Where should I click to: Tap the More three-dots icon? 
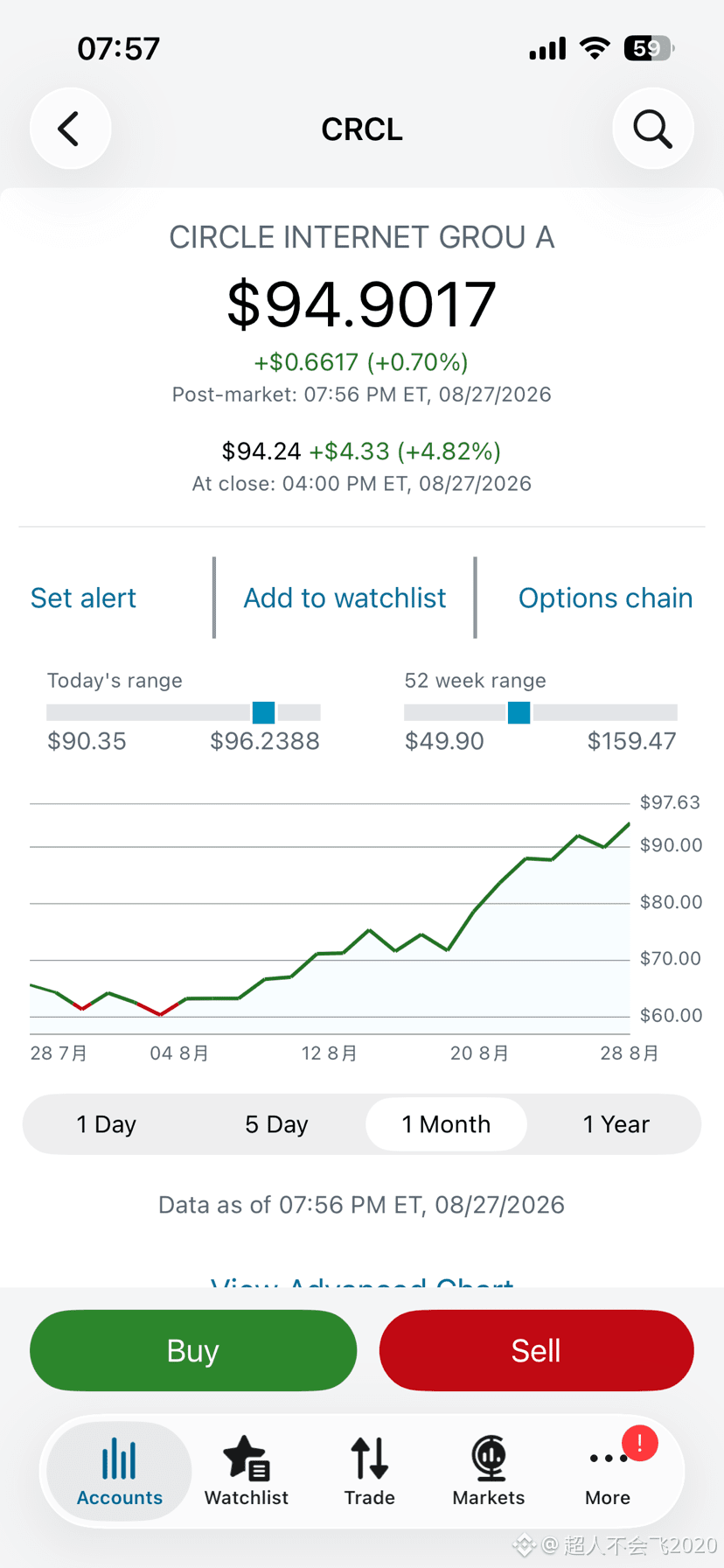click(608, 1459)
